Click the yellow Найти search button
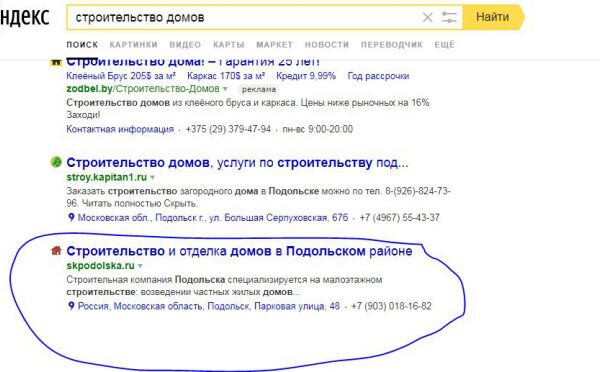 493,17
